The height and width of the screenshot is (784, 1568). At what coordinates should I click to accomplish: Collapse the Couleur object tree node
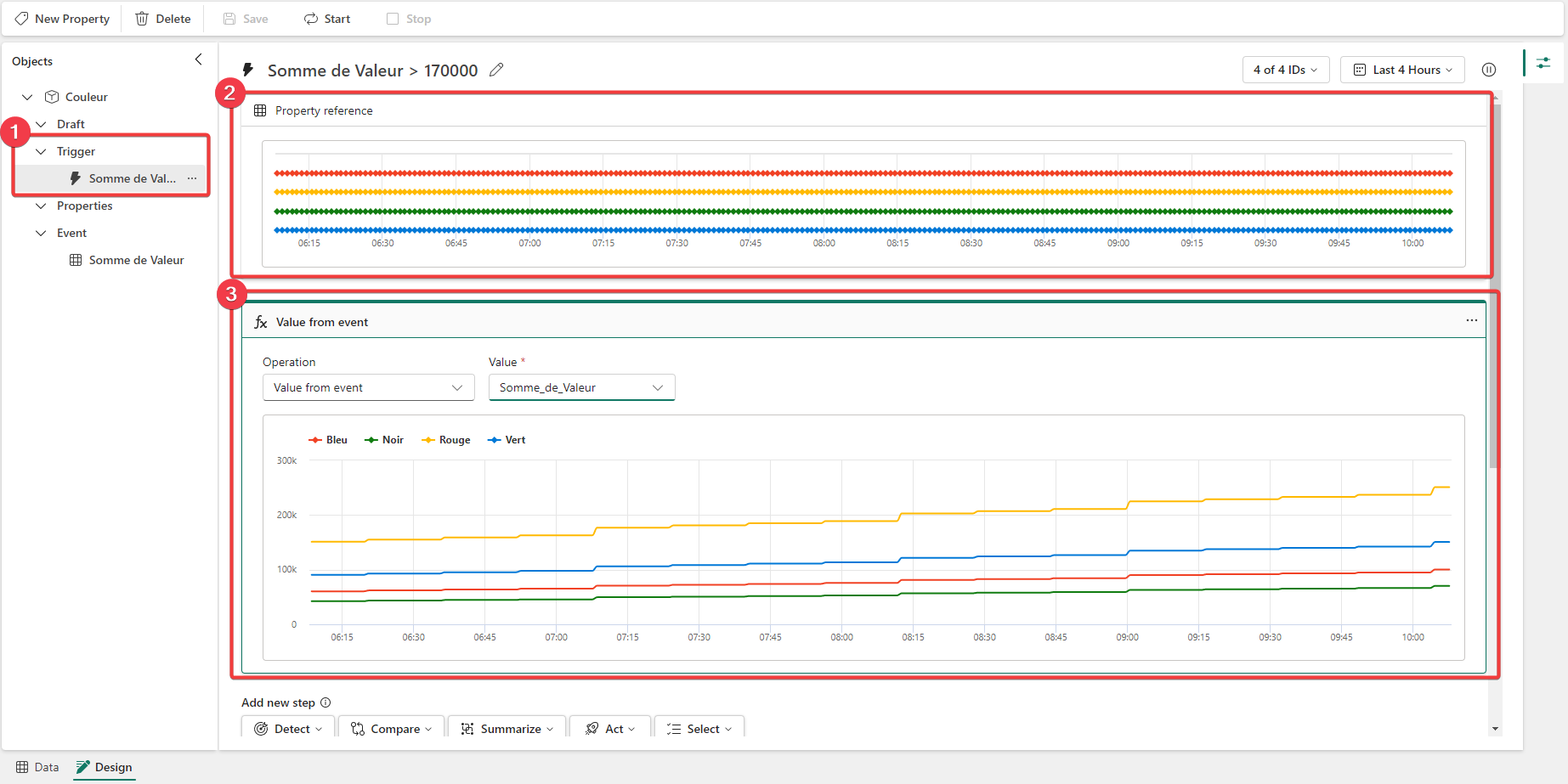pos(27,97)
